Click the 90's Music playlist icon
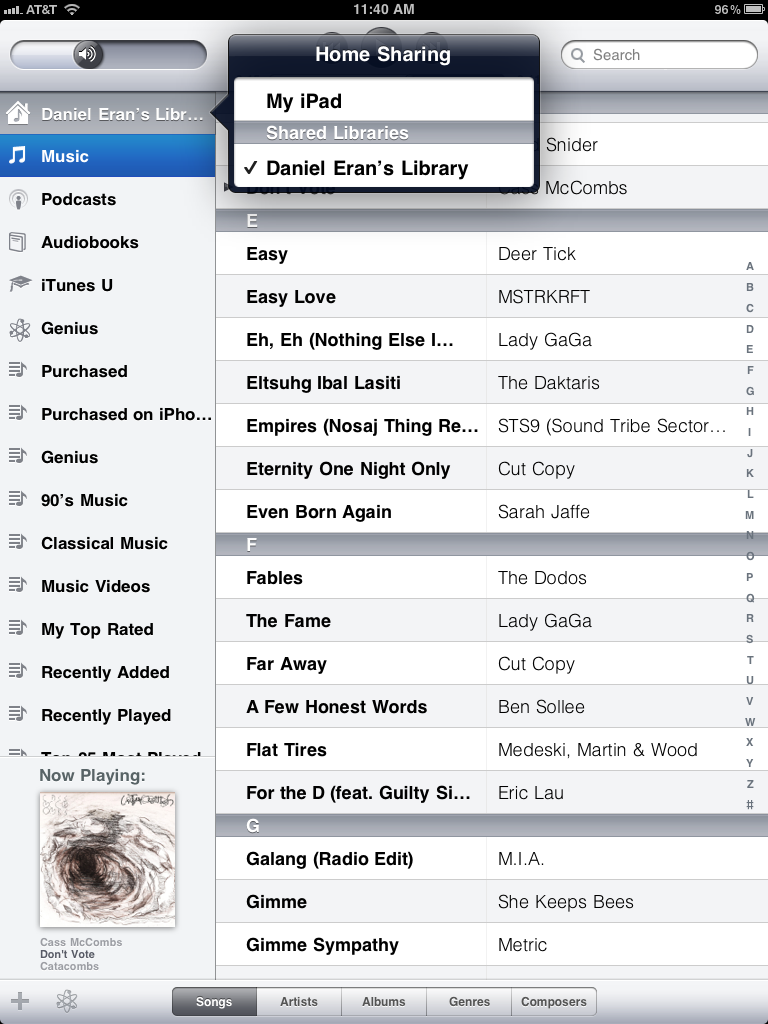Image resolution: width=768 pixels, height=1024 pixels. pyautogui.click(x=18, y=499)
